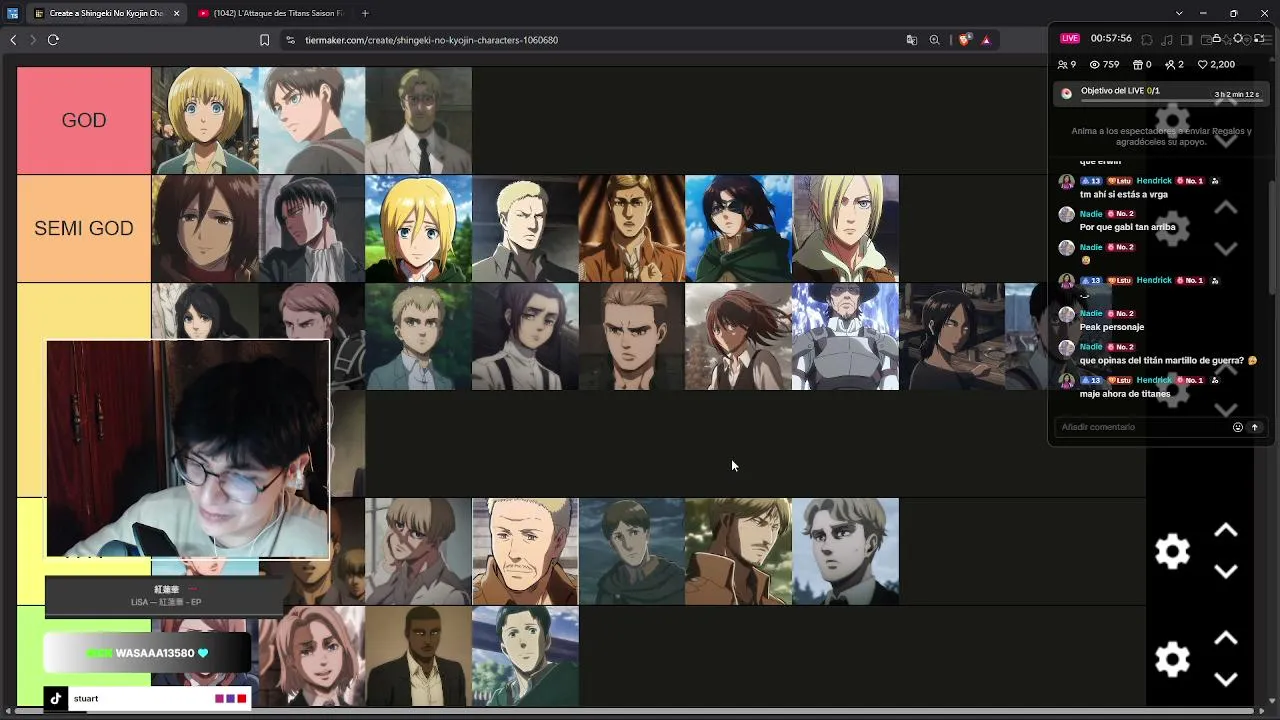Go back in browser history
The image size is (1280, 720).
(x=13, y=40)
